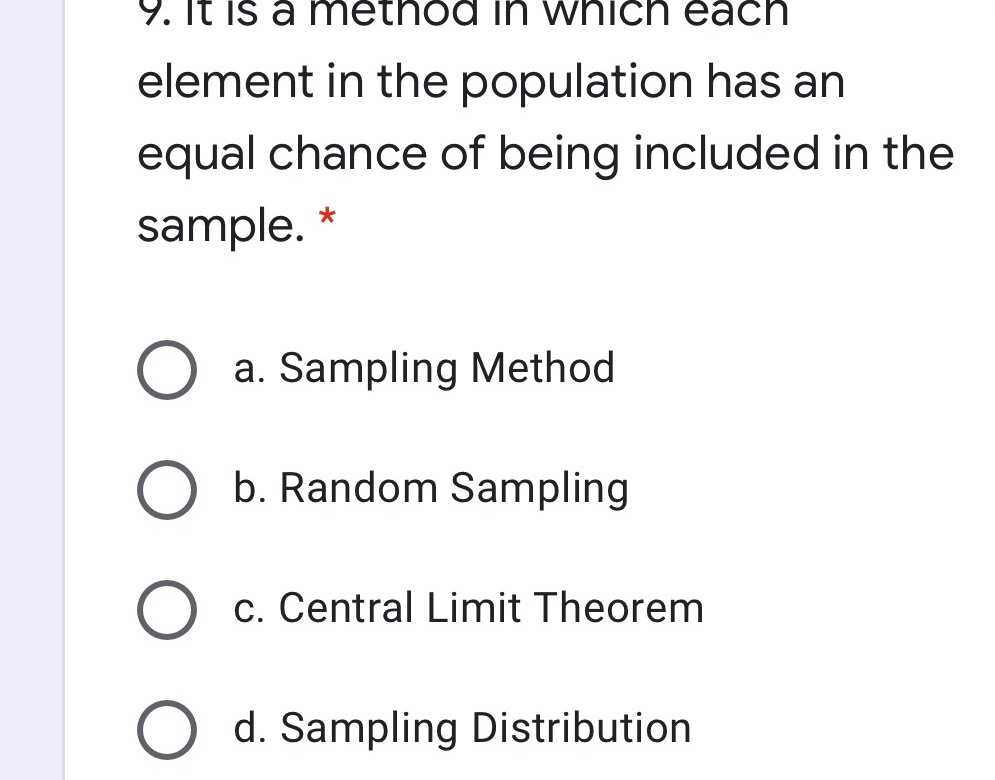
Task: Select radio button for option b
Action: pos(166,489)
